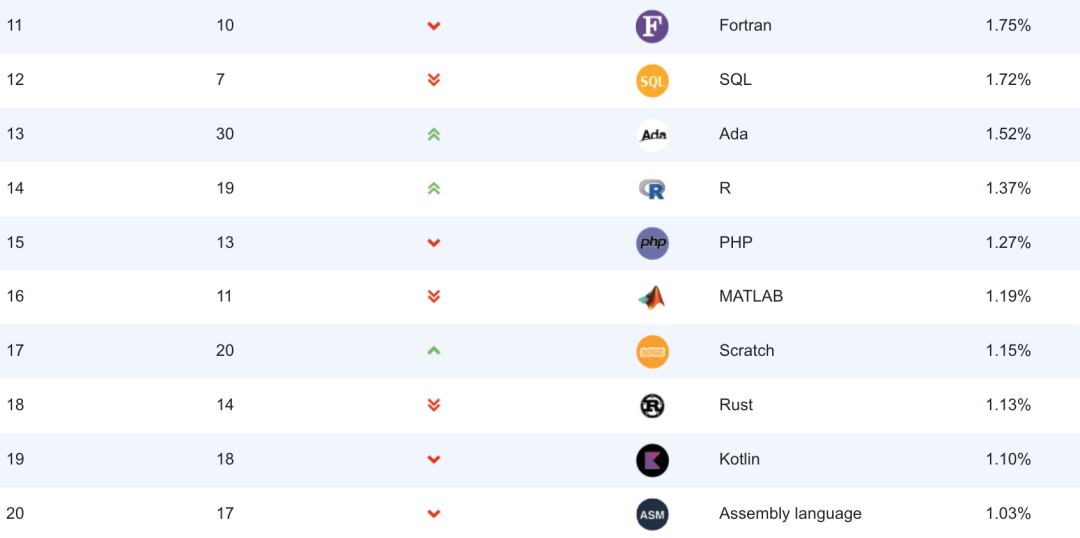Screen dimensions: 1080x538
Task: Click the red double down arrow for SQL
Action: click(x=433, y=80)
